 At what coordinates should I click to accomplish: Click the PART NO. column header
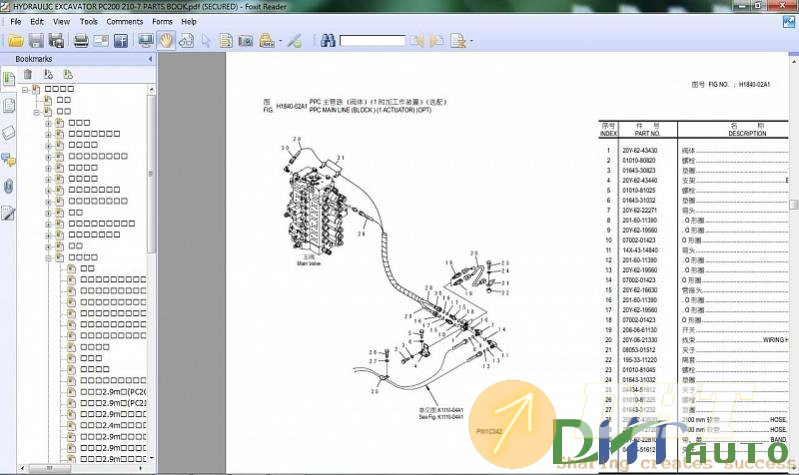click(x=647, y=133)
